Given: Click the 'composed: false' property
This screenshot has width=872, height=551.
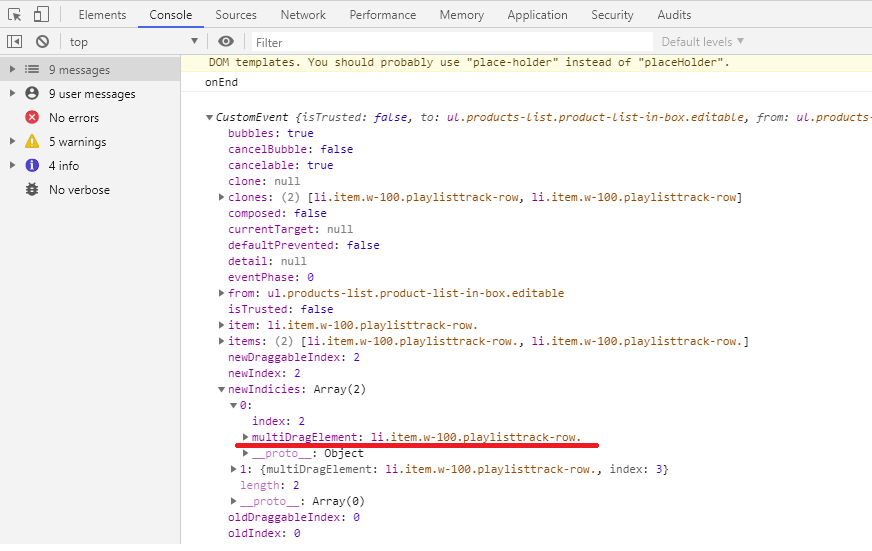Looking at the screenshot, I should pyautogui.click(x=278, y=213).
